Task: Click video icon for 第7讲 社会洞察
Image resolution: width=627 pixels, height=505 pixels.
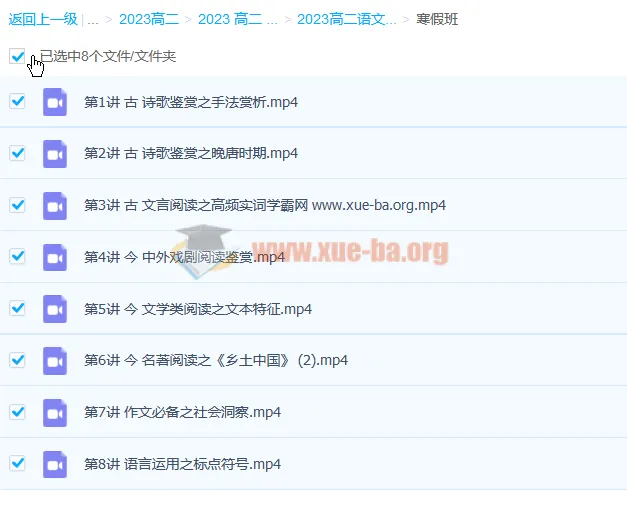Action: tap(55, 412)
